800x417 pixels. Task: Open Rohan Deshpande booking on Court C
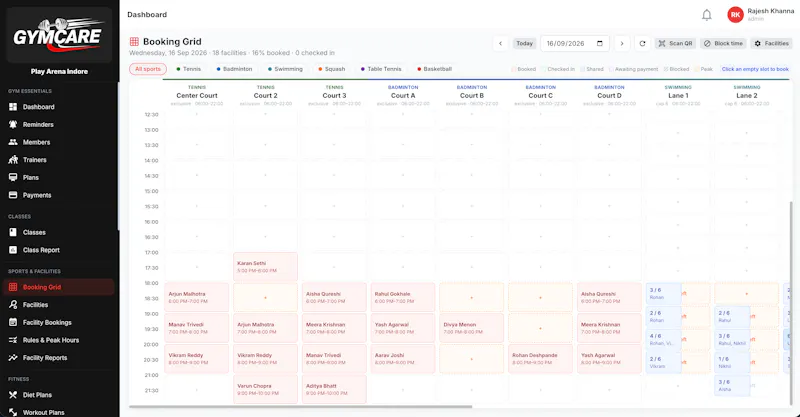[x=541, y=358]
